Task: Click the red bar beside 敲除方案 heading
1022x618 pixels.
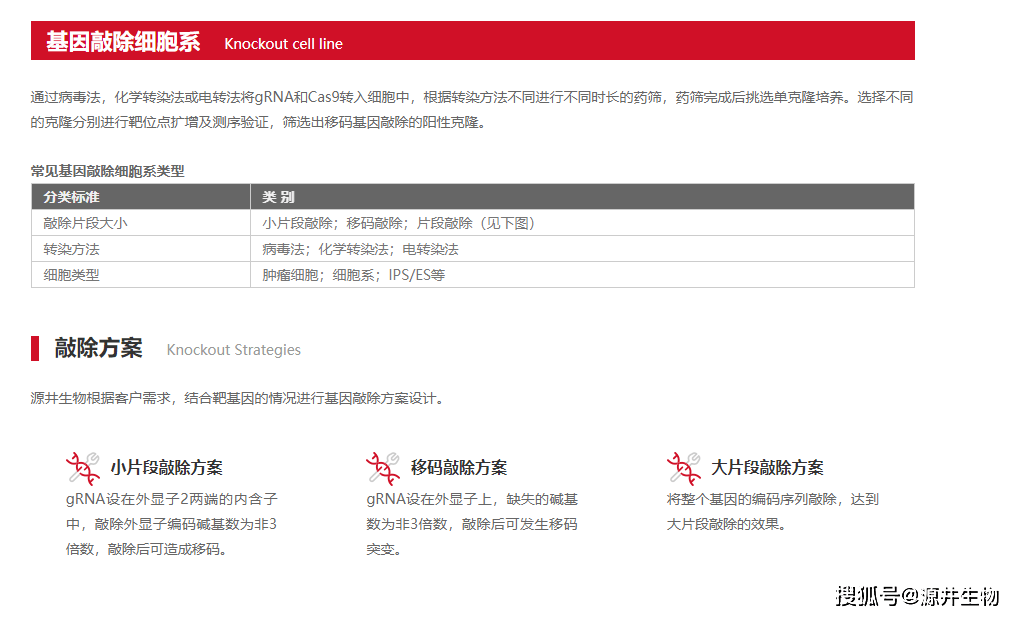Action: point(35,348)
